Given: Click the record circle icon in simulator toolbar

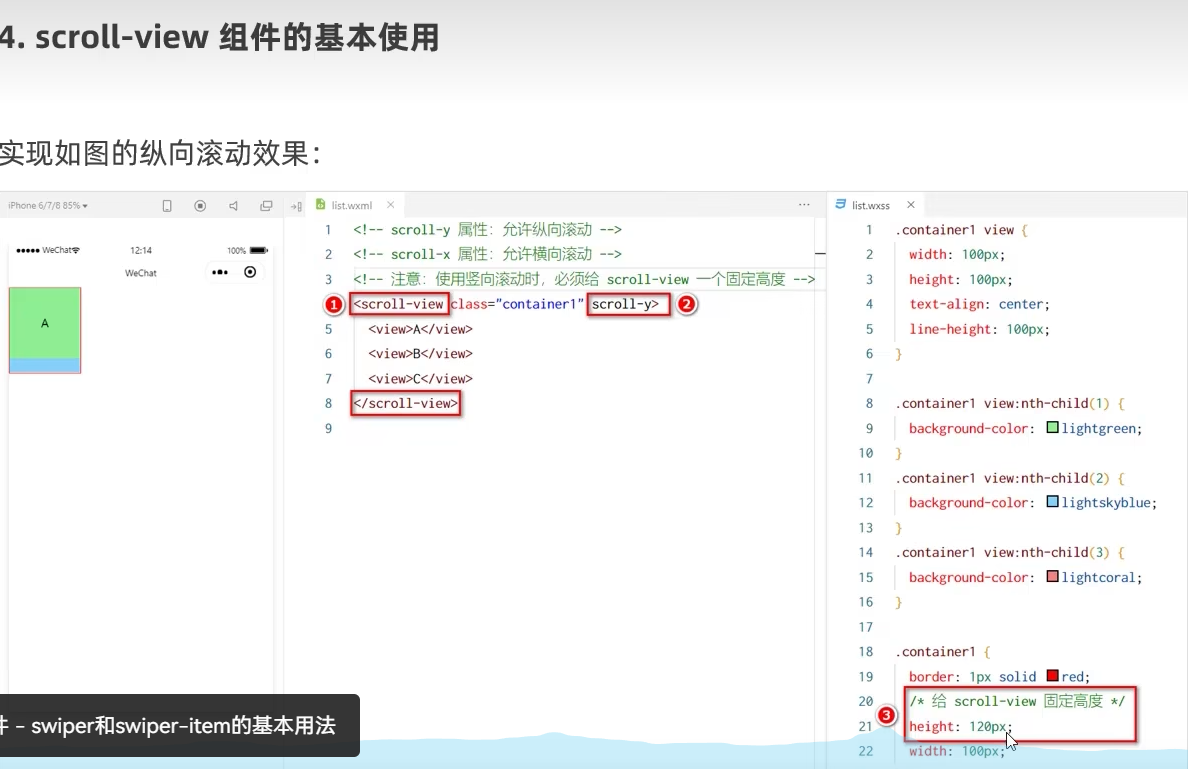Looking at the screenshot, I should click(200, 206).
